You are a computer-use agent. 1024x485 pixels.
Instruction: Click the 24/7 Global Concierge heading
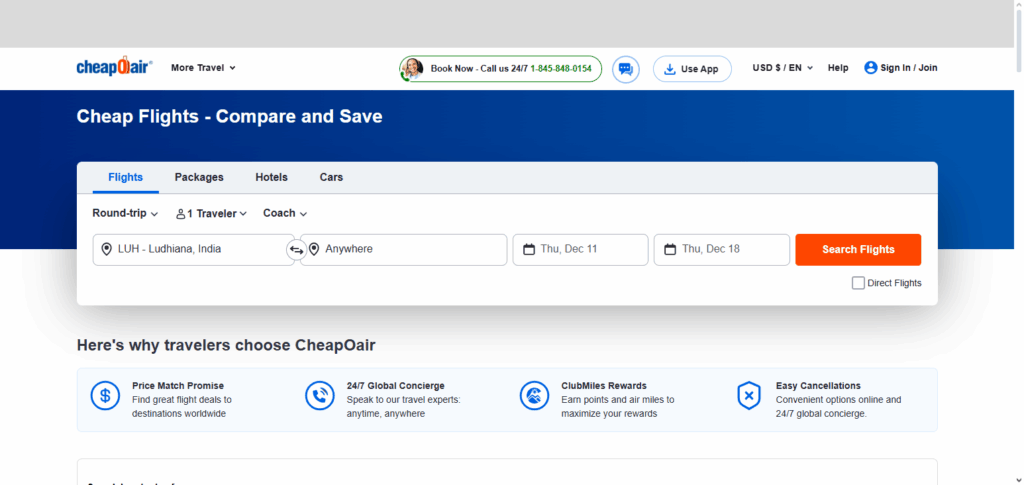click(395, 386)
